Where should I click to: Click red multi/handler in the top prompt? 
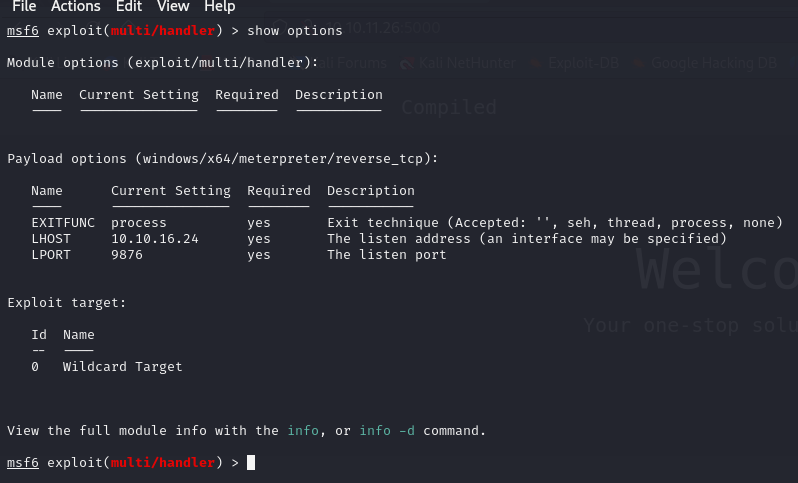(x=163, y=31)
